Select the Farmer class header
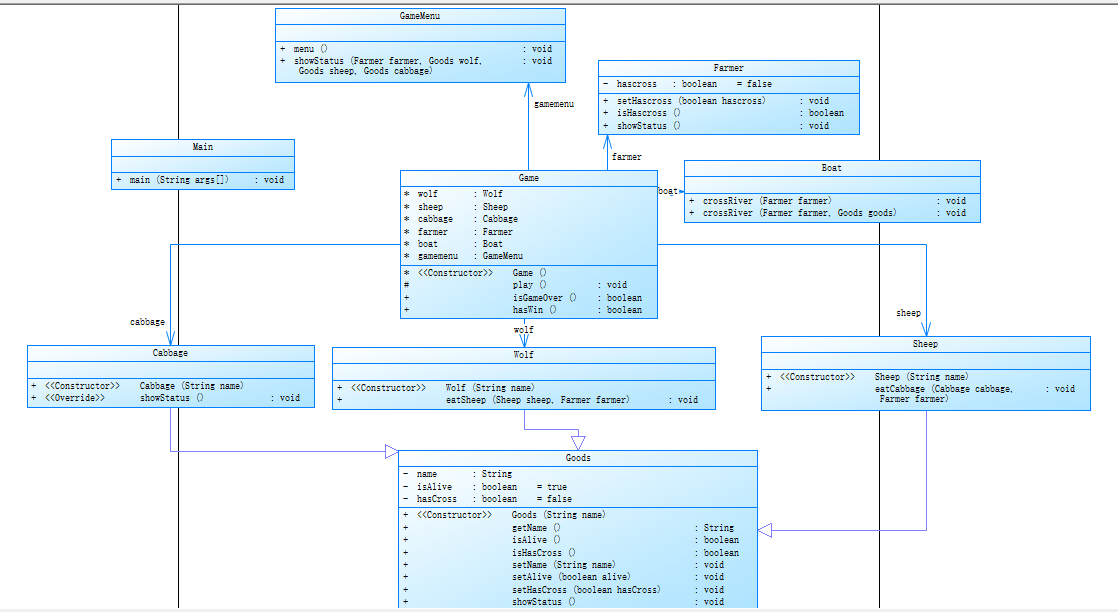This screenshot has height=612, width=1118. [728, 68]
